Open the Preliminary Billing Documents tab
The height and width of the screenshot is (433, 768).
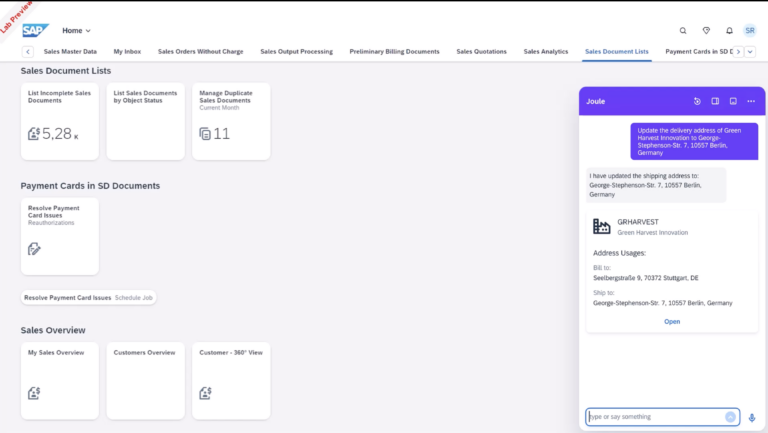click(x=394, y=51)
